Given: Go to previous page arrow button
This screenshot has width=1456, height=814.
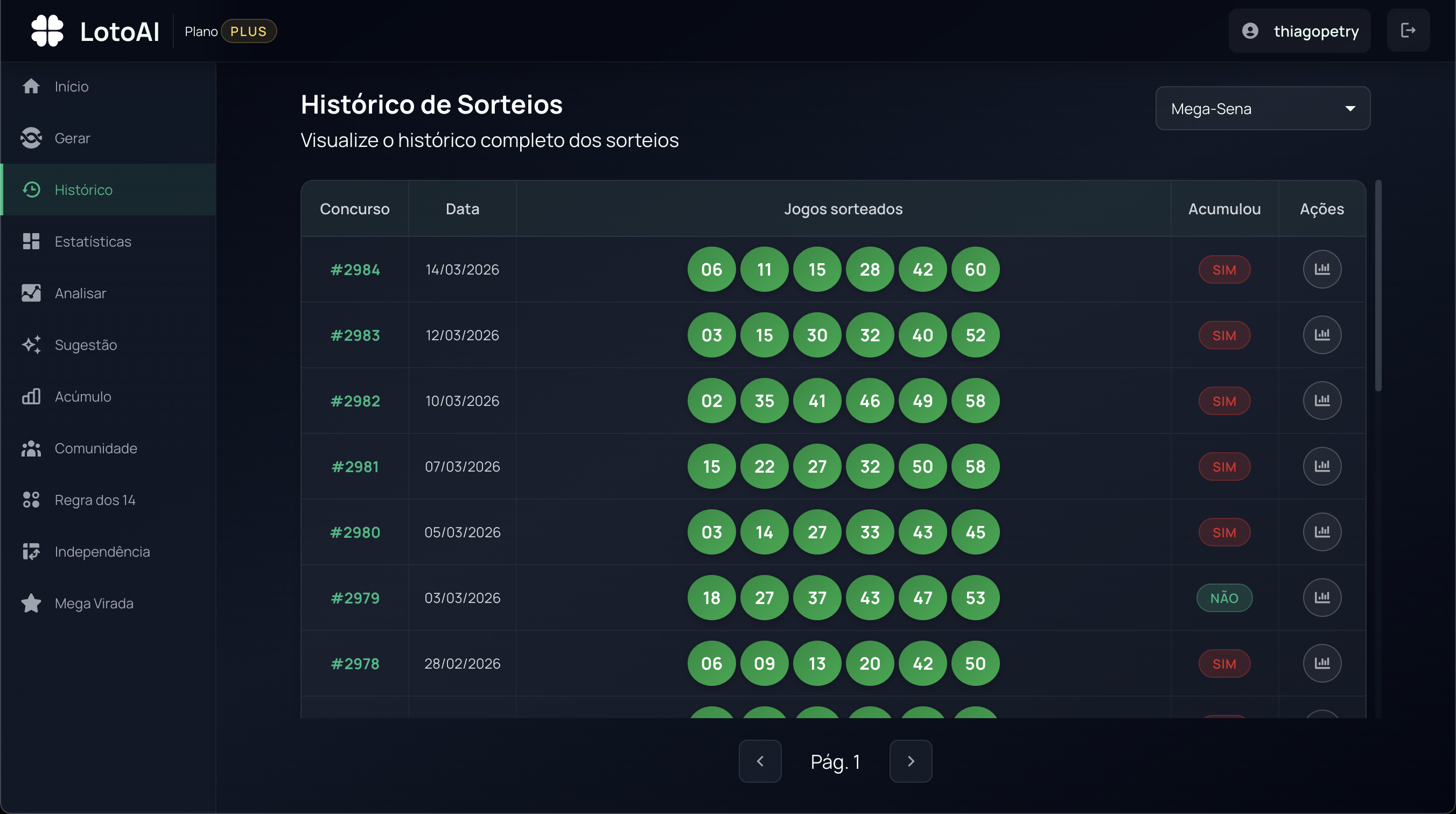Looking at the screenshot, I should (x=760, y=761).
